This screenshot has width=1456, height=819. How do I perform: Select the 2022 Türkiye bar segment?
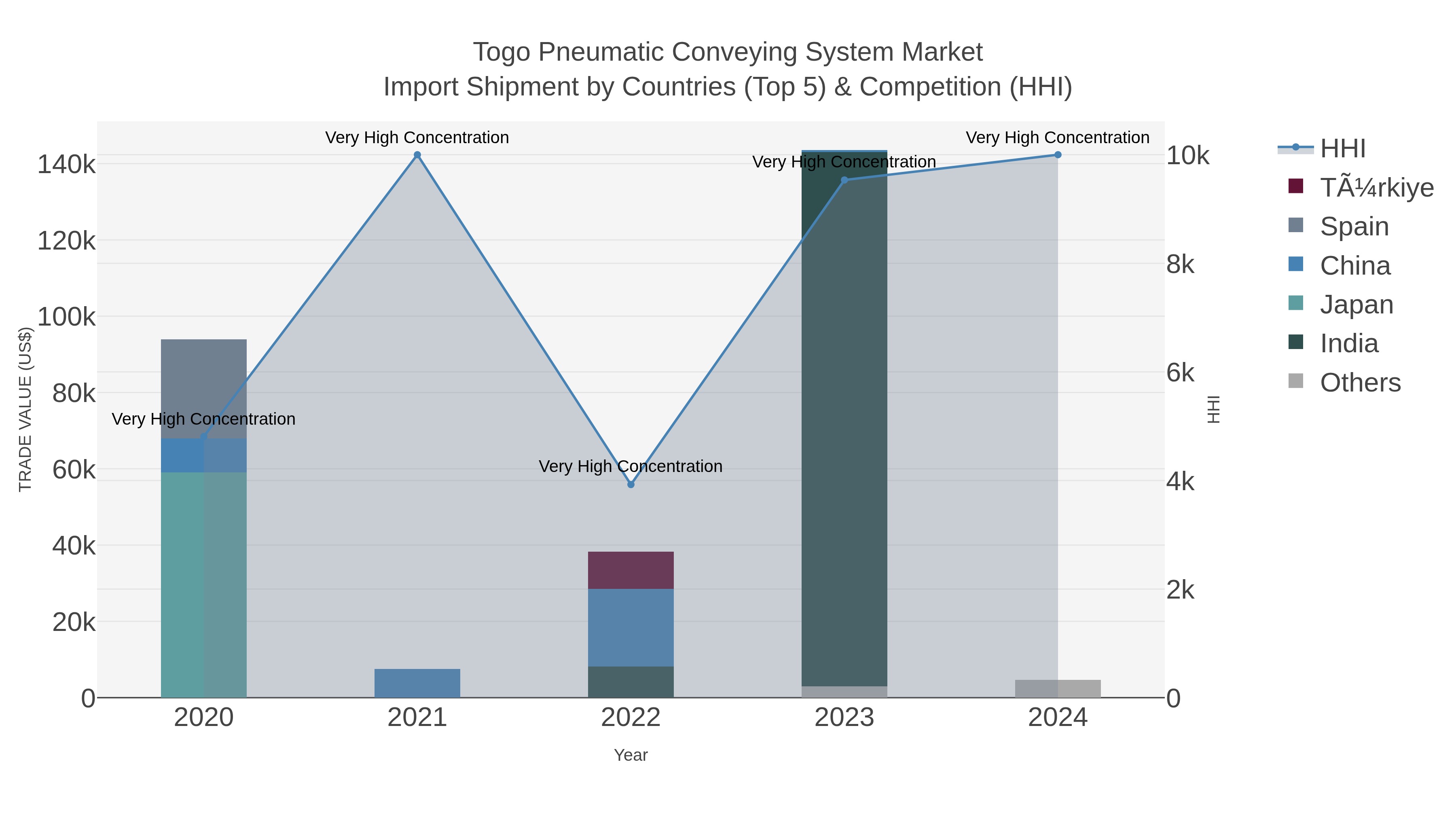tap(631, 570)
